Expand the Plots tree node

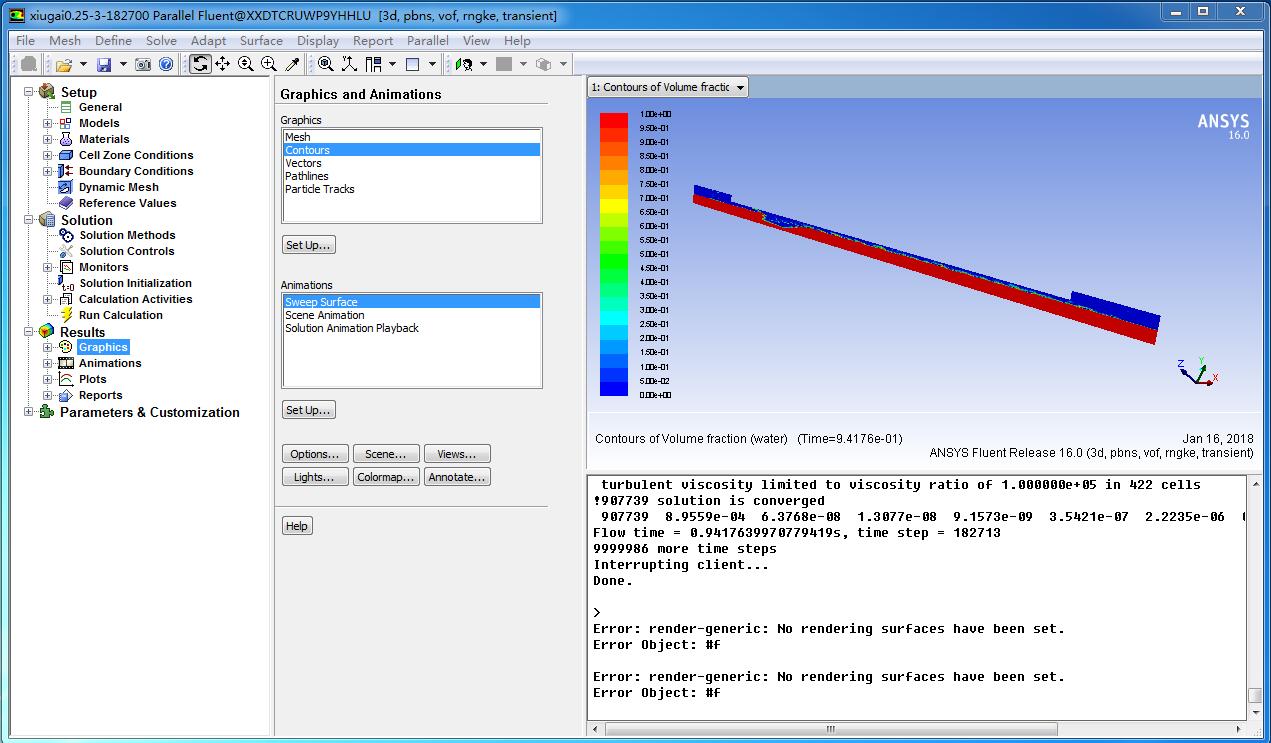click(x=47, y=379)
